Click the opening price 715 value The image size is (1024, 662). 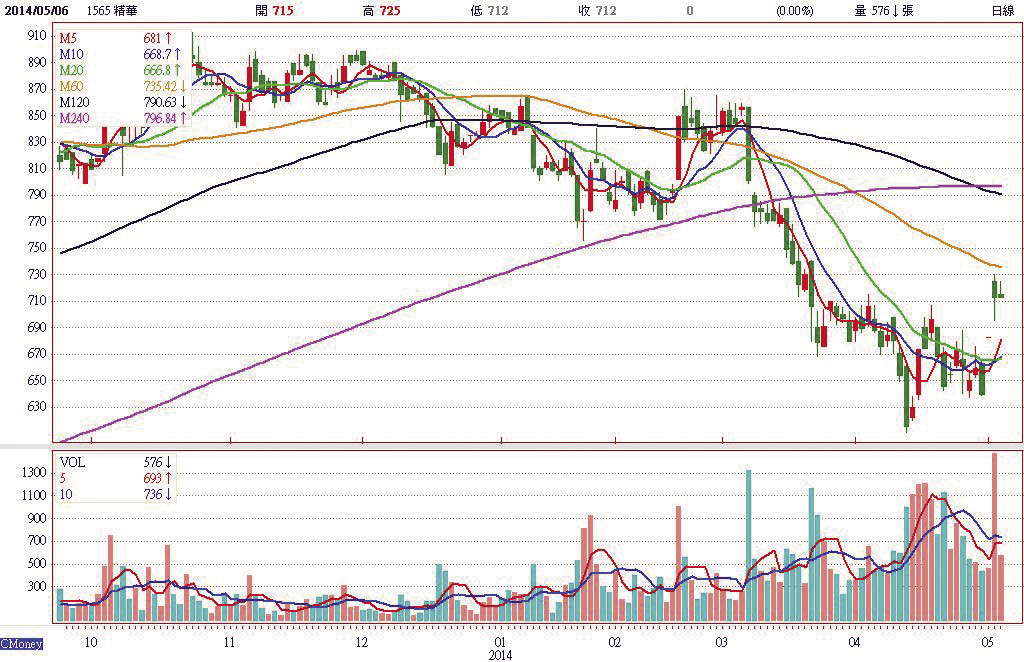(x=284, y=11)
